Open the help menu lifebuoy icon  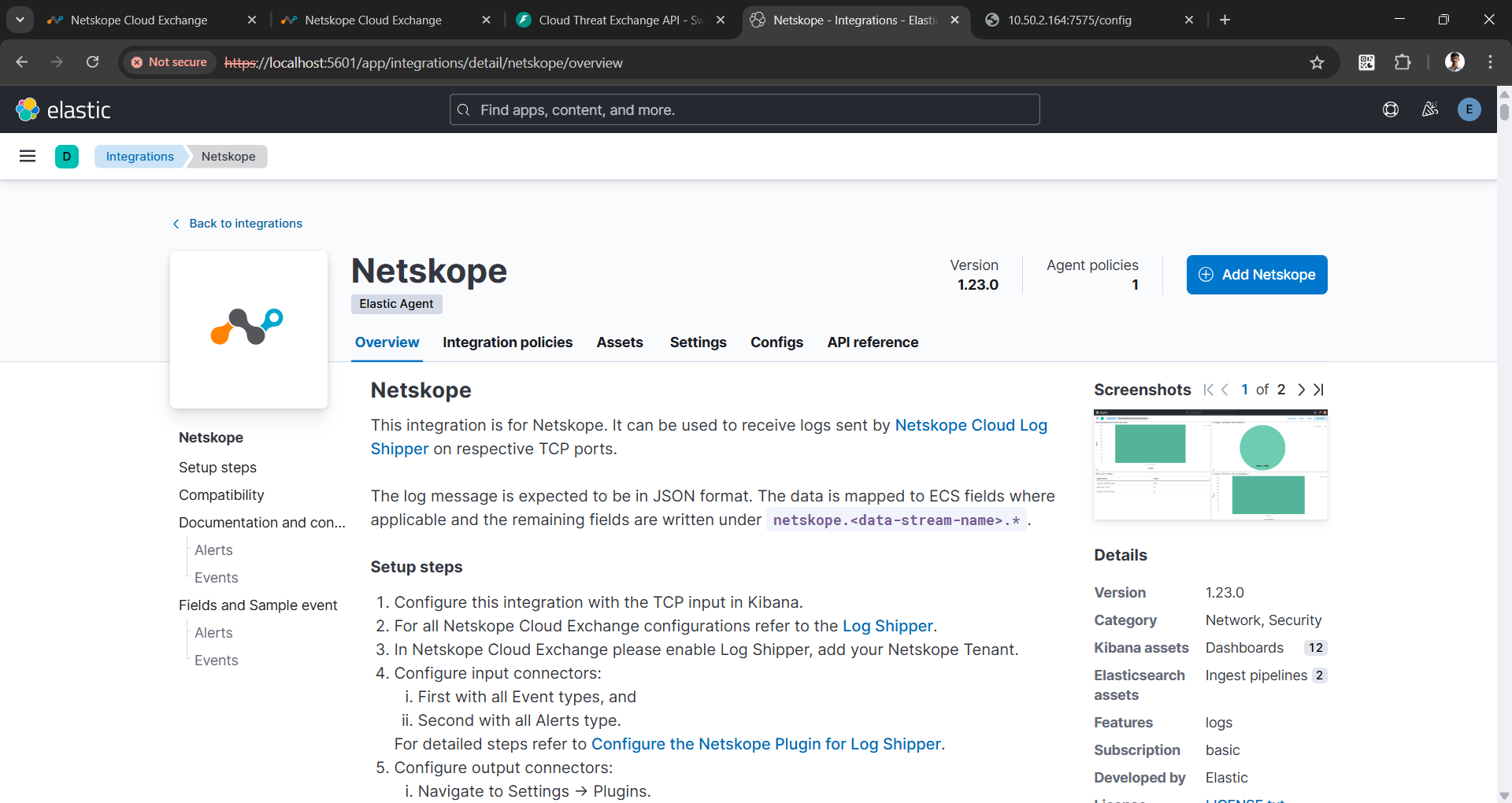click(x=1391, y=109)
